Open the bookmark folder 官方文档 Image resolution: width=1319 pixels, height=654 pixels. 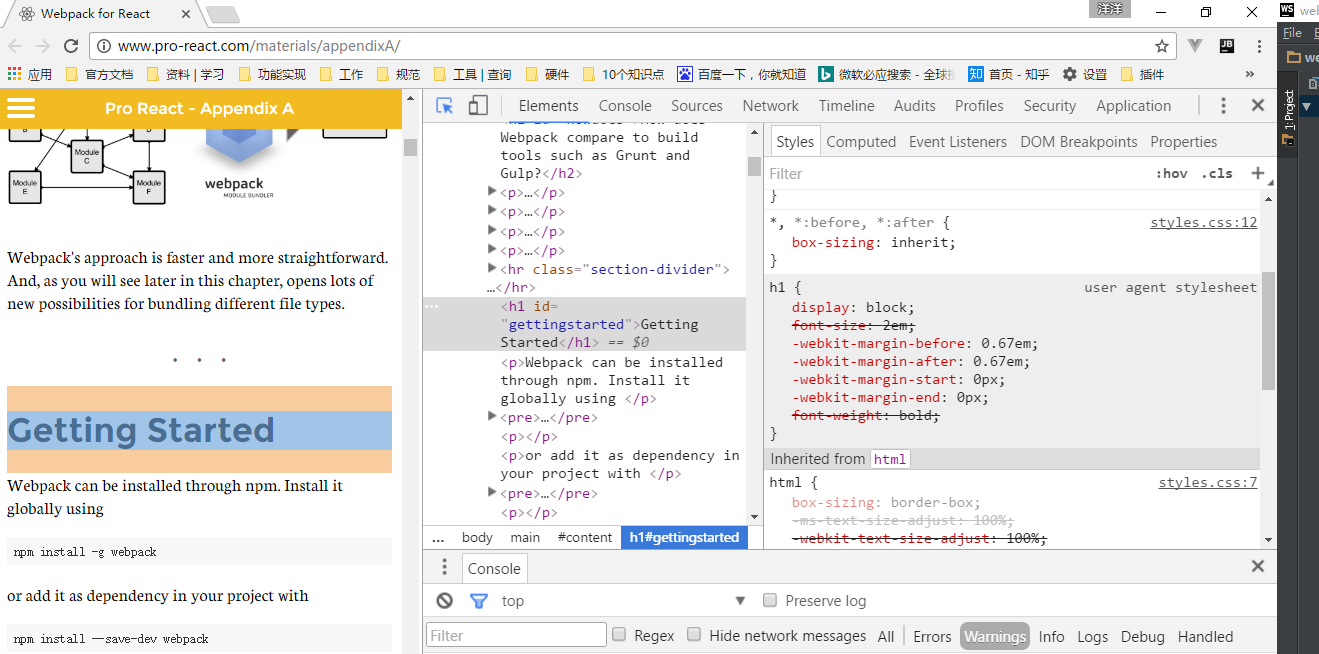pos(99,74)
